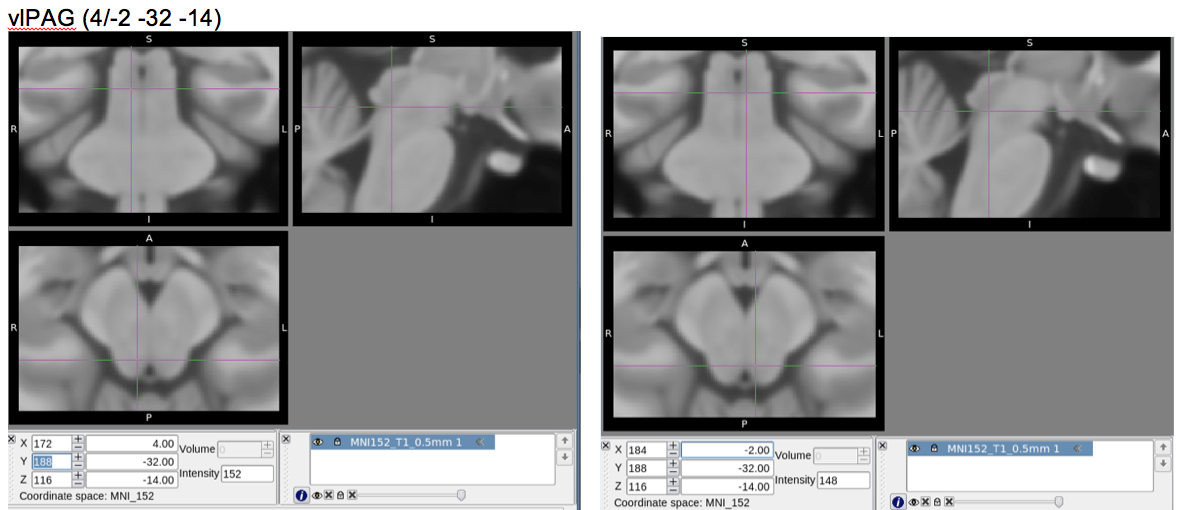
Task: Open layer info button in left viewer
Action: coord(301,495)
